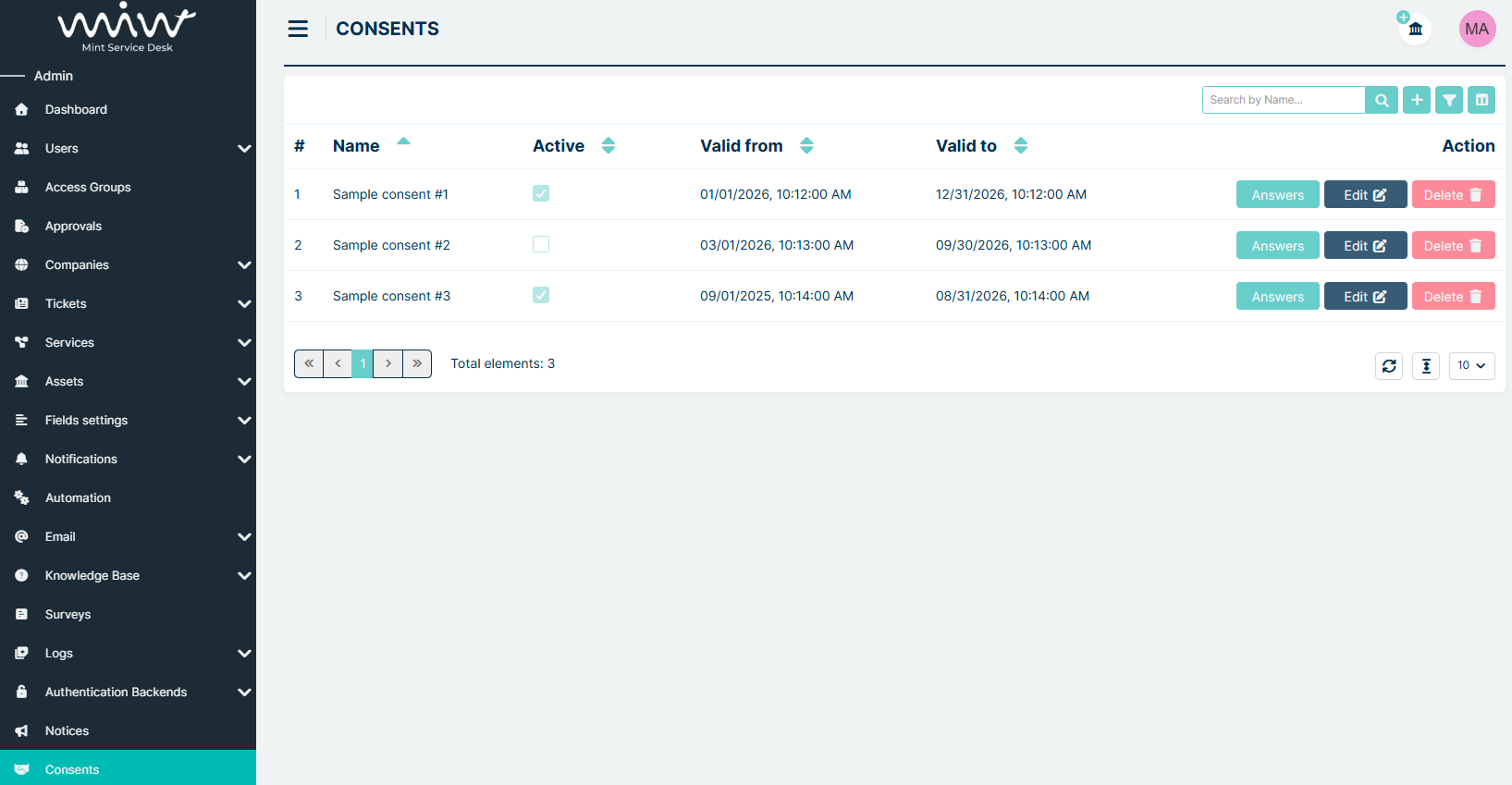Image resolution: width=1512 pixels, height=785 pixels.
Task: Go to Surveys in the sidebar
Action: pyautogui.click(x=68, y=614)
